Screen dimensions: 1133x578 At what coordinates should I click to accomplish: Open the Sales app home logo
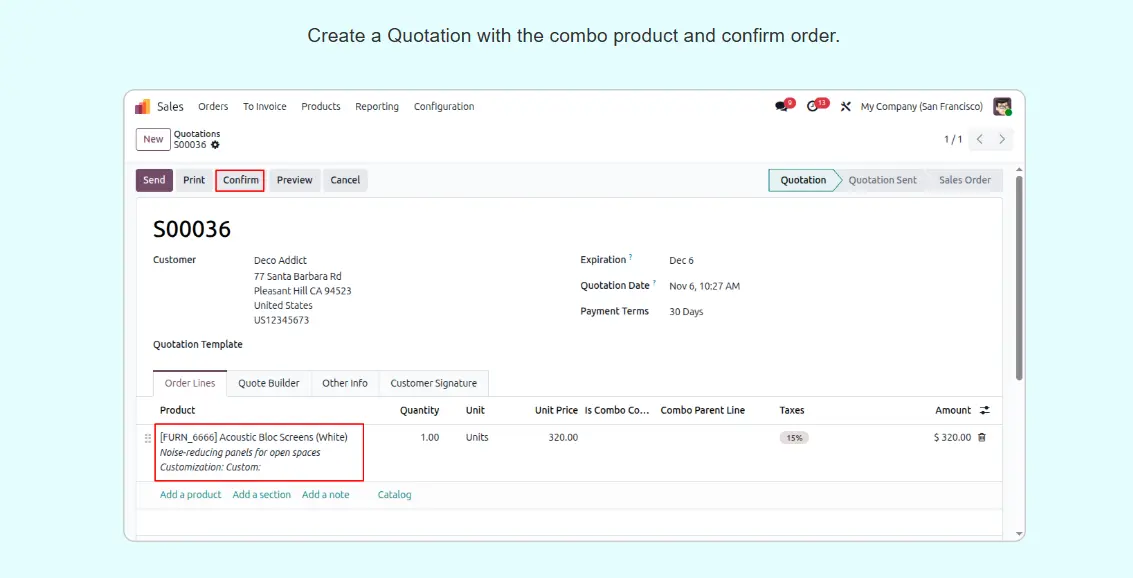pyautogui.click(x=143, y=107)
